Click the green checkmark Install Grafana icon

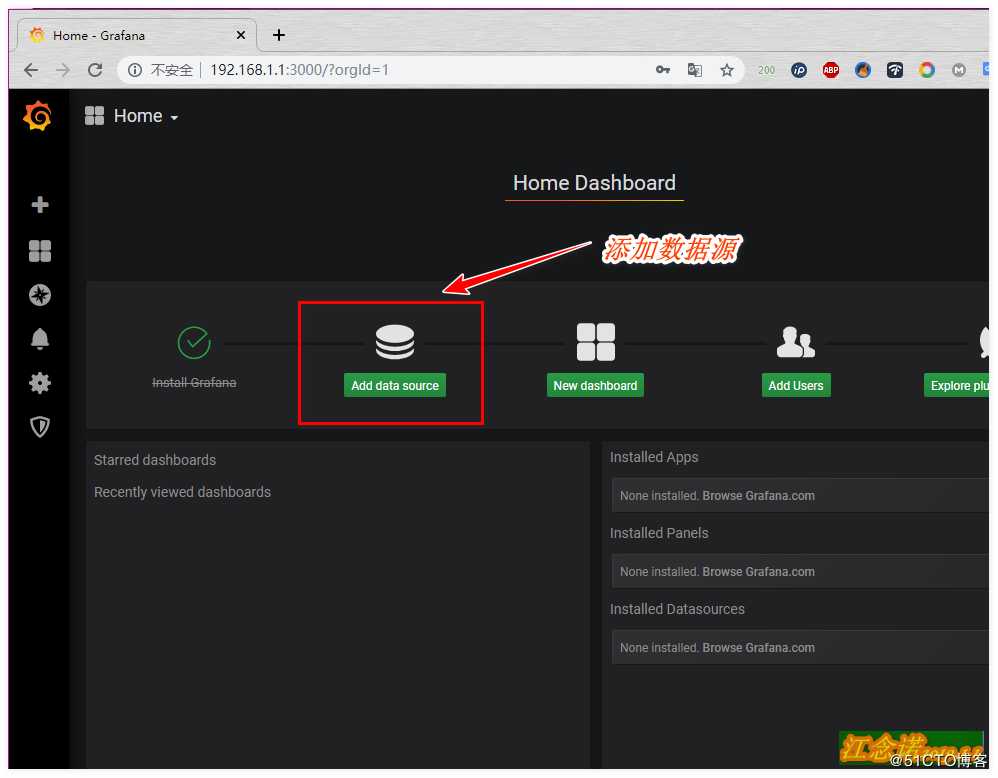194,343
